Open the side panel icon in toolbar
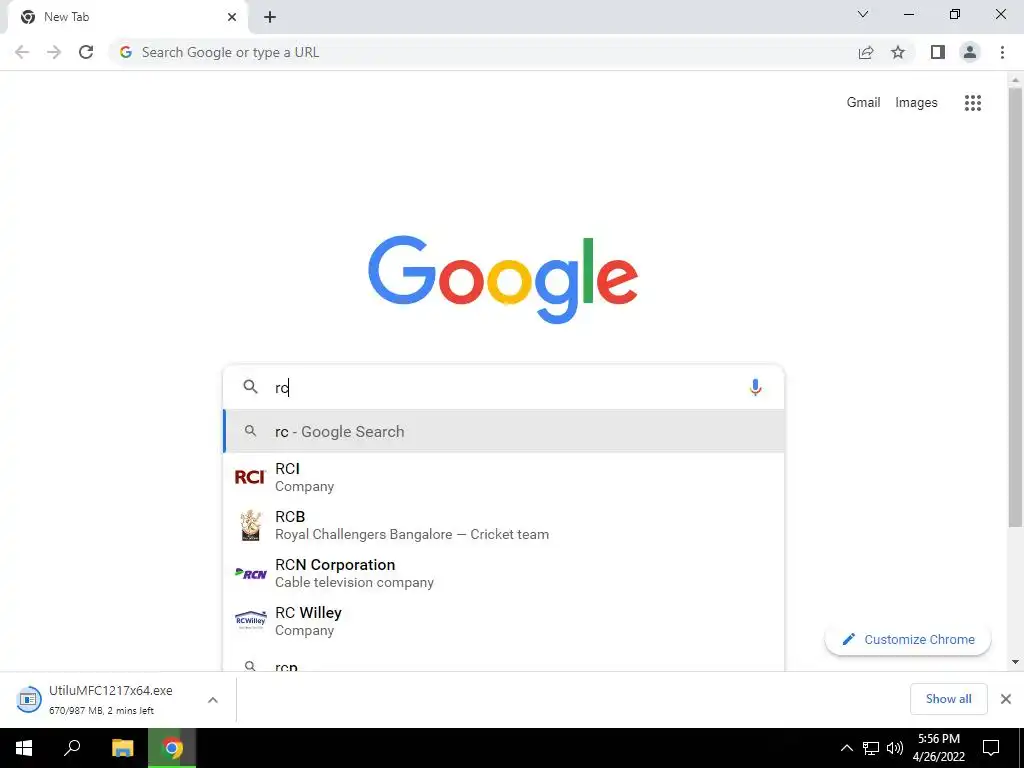Viewport: 1024px width, 768px height. point(938,52)
